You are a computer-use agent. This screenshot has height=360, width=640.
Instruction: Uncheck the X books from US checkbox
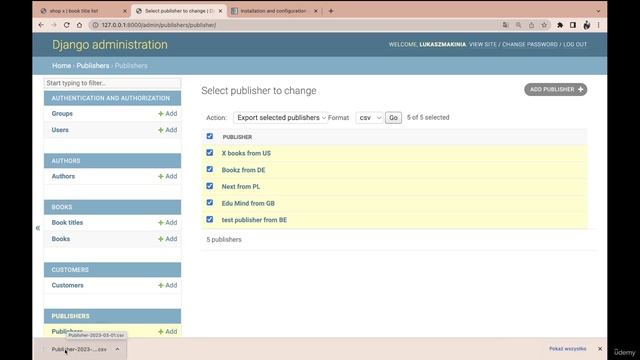tap(210, 153)
